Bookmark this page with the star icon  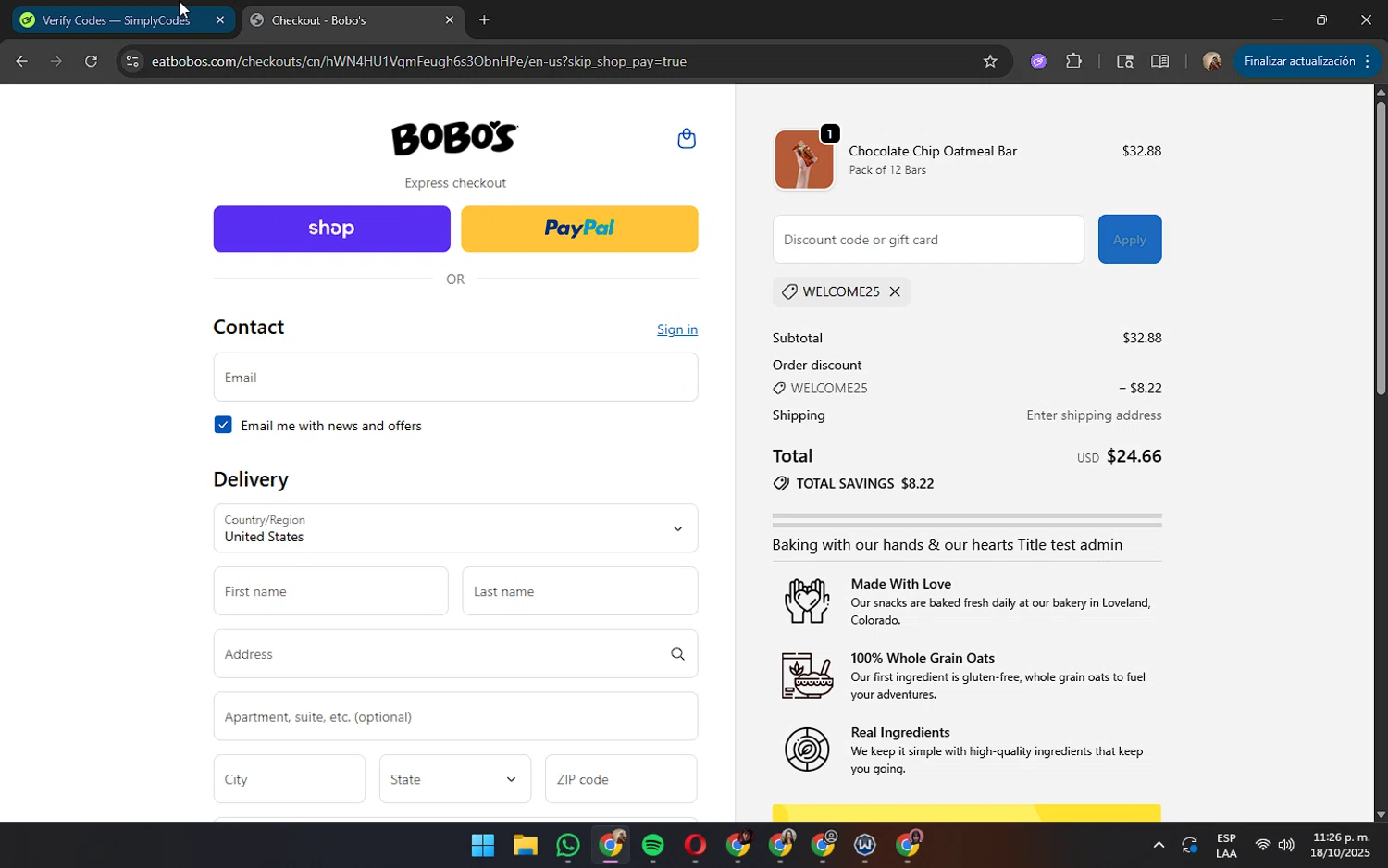click(x=990, y=61)
